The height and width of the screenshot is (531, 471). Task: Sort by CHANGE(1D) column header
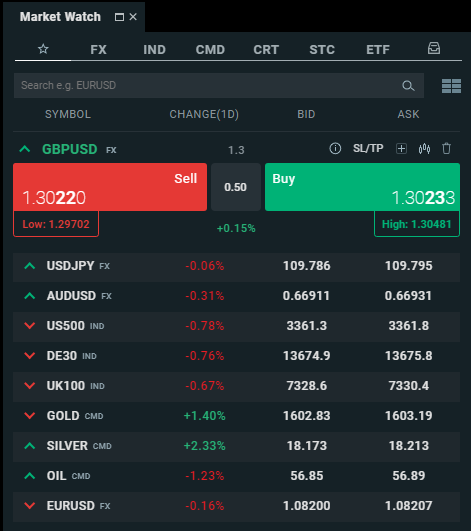(204, 114)
